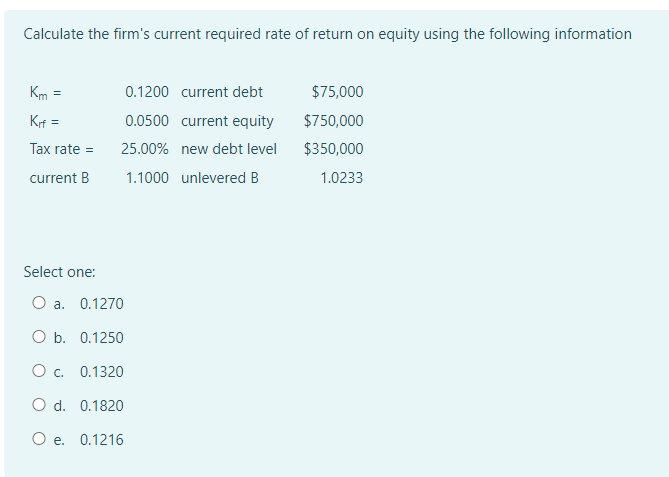Click the question prompt text
This screenshot has width=669, height=477.
(x=327, y=34)
